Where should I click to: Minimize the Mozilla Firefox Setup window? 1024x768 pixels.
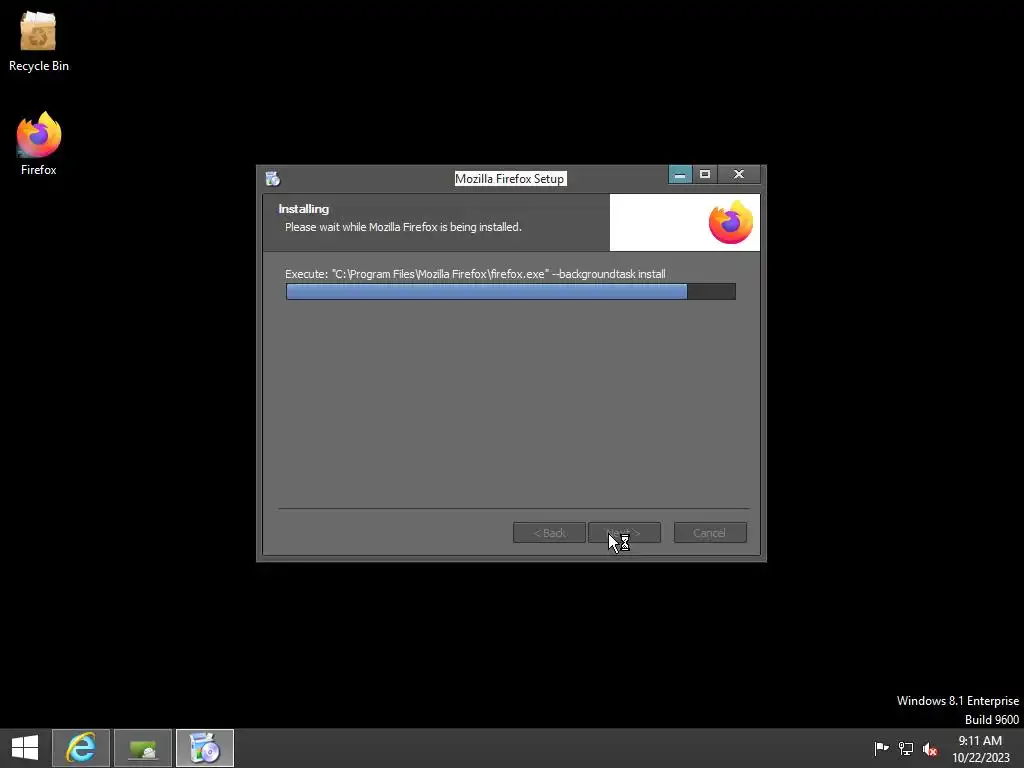[680, 174]
